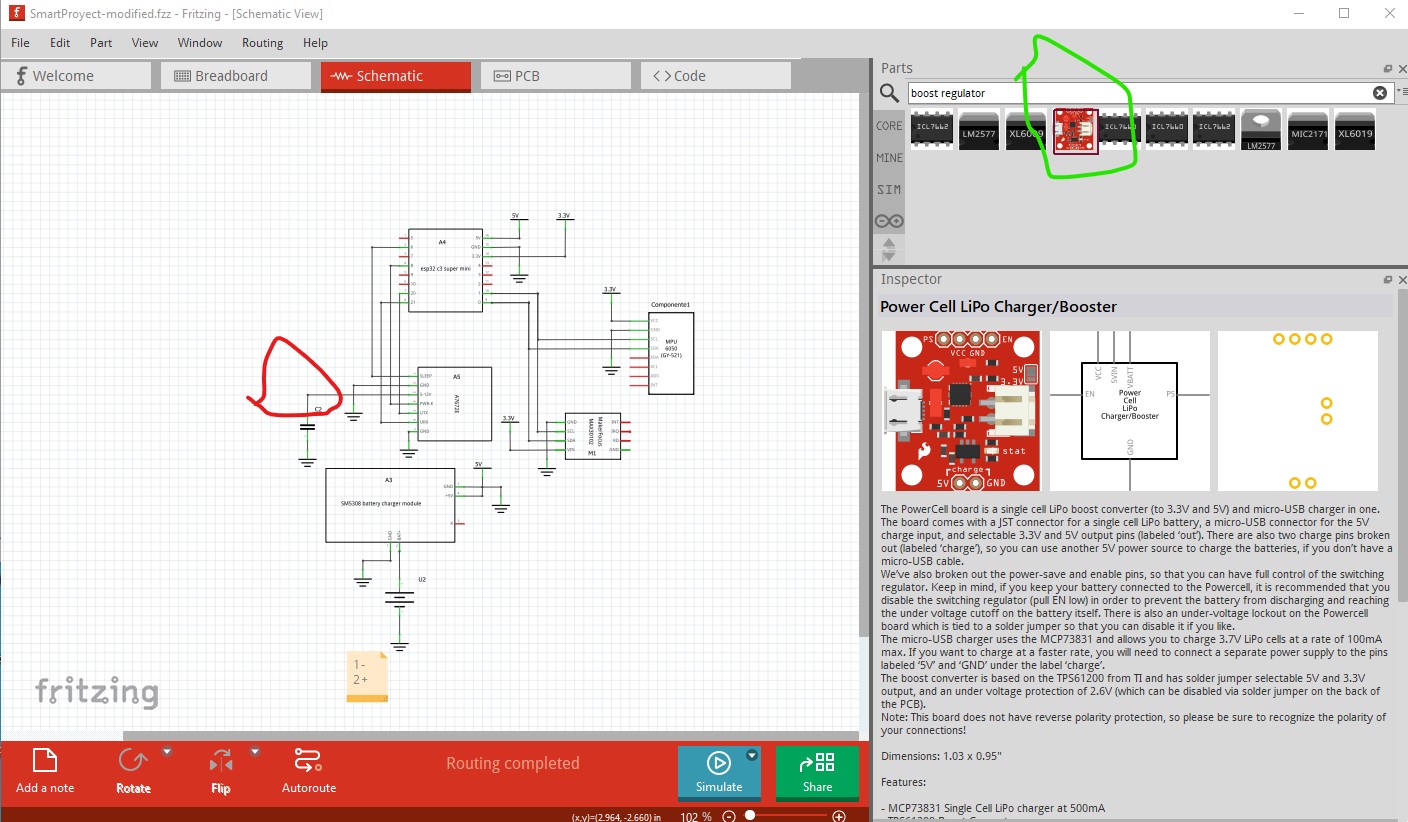Viewport: 1408px width, 822px height.
Task: Click the Inspector schematic symbol image
Action: coord(1130,411)
